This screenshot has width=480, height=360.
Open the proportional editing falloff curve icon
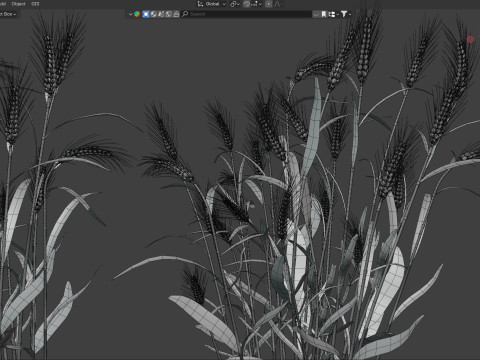tap(277, 4)
